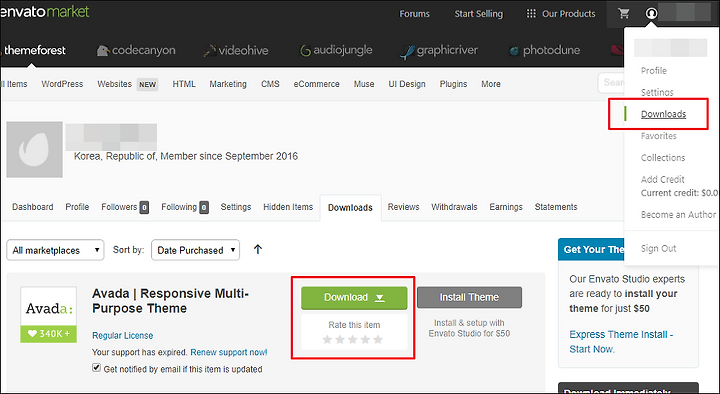
Task: Select the Muse category
Action: coord(364,84)
